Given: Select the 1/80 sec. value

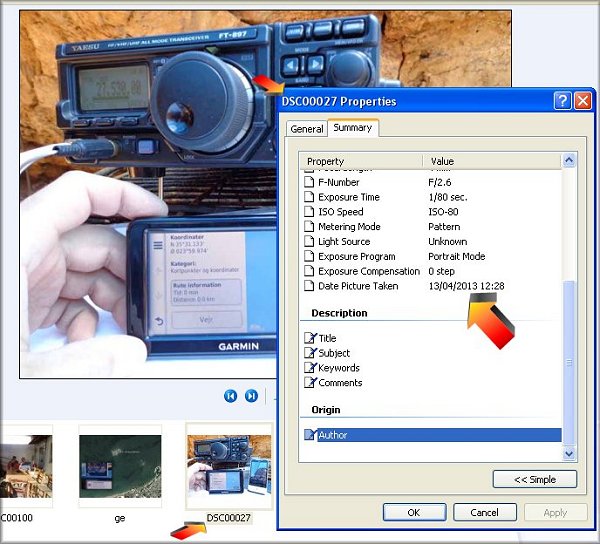Looking at the screenshot, I should (448, 197).
